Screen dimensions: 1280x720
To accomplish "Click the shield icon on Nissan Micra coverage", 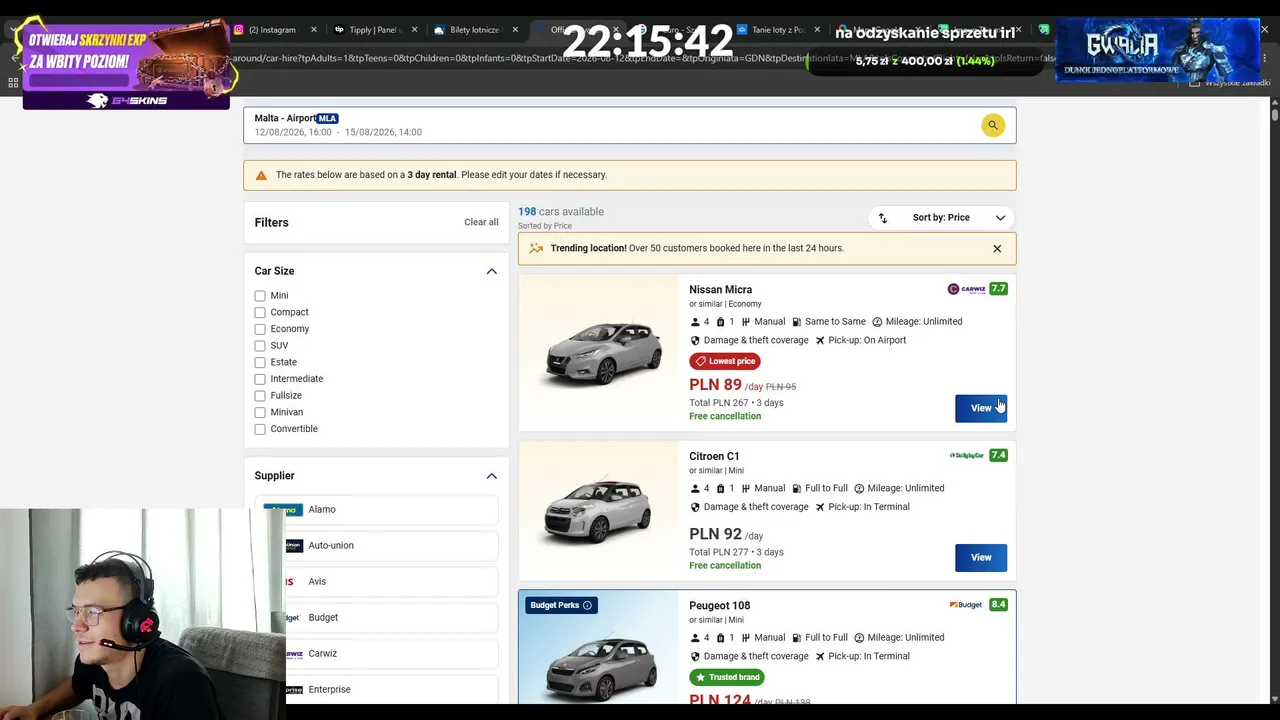I will [695, 340].
